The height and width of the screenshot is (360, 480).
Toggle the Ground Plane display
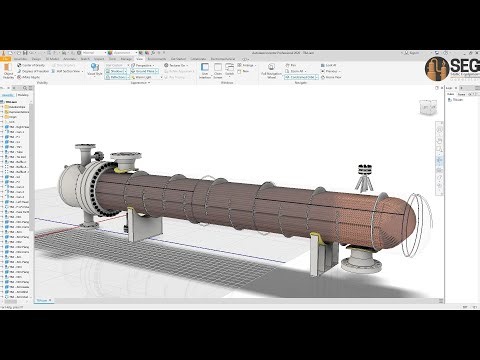click(x=143, y=71)
